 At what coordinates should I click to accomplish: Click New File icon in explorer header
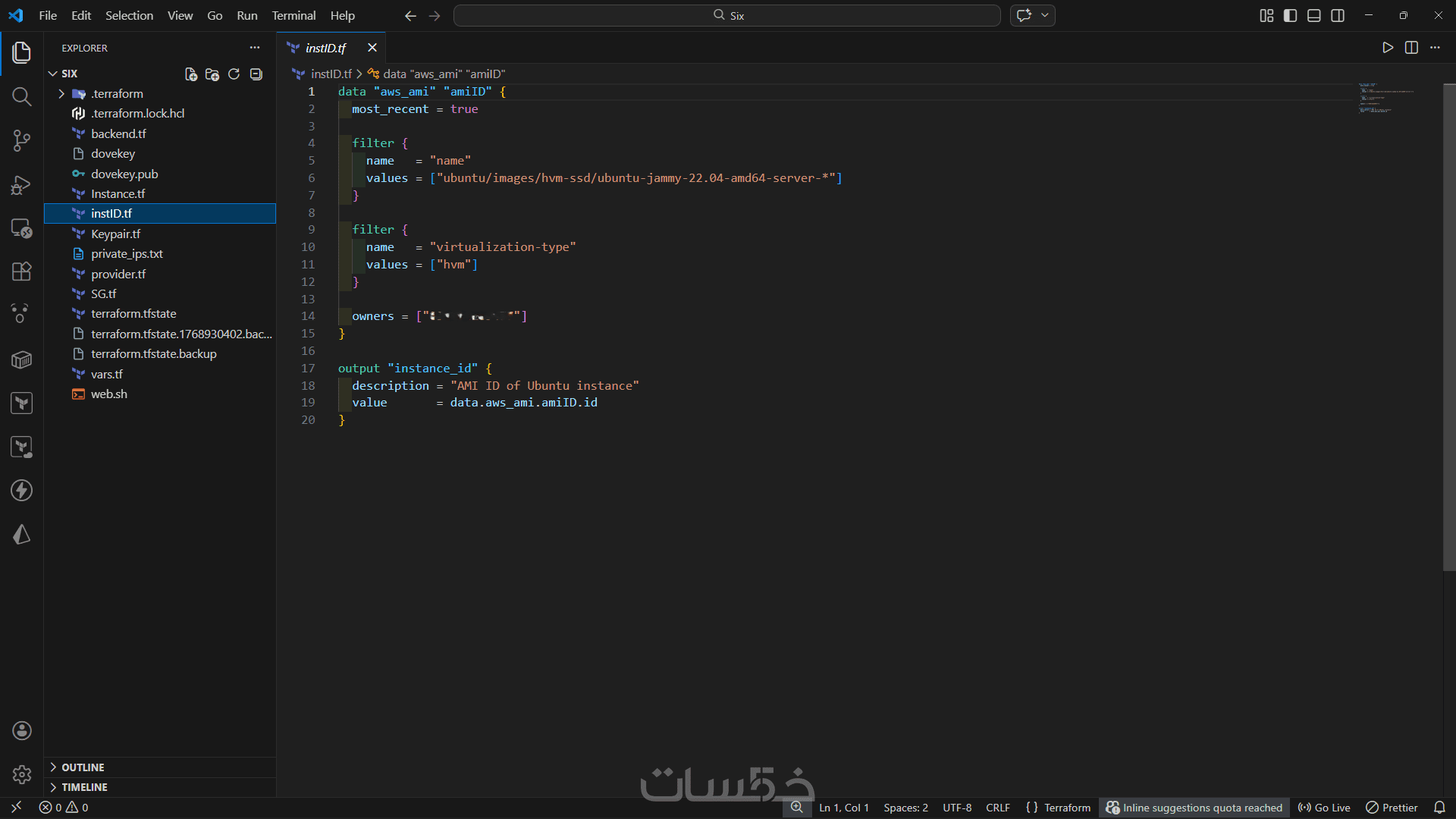point(191,74)
